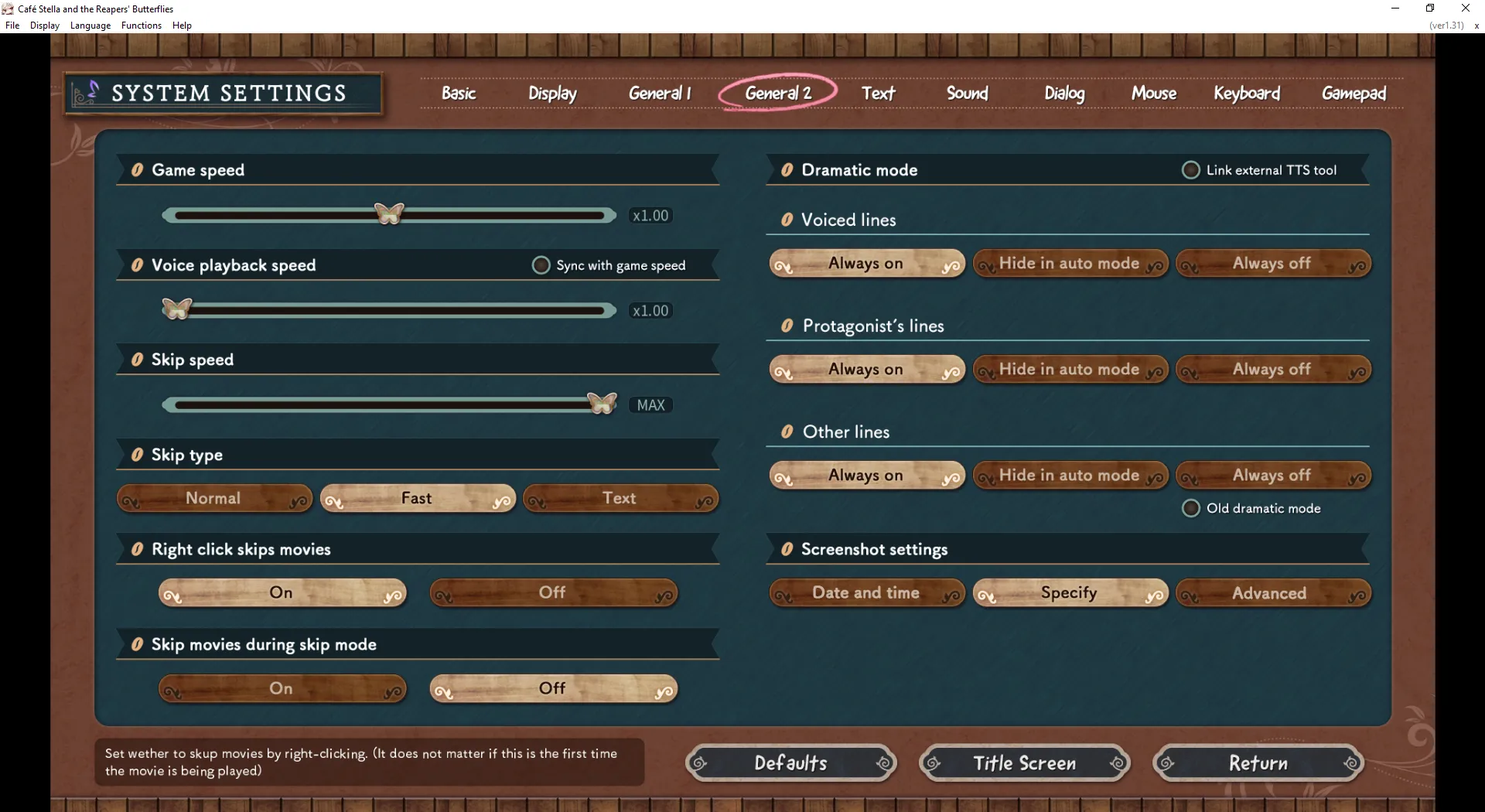Click the Return button
1485x812 pixels.
click(1258, 763)
